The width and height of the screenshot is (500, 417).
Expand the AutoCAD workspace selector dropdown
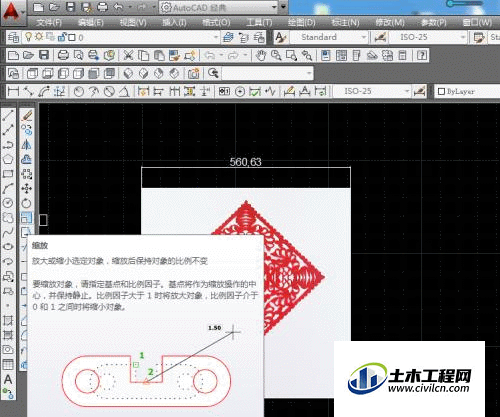(x=274, y=7)
